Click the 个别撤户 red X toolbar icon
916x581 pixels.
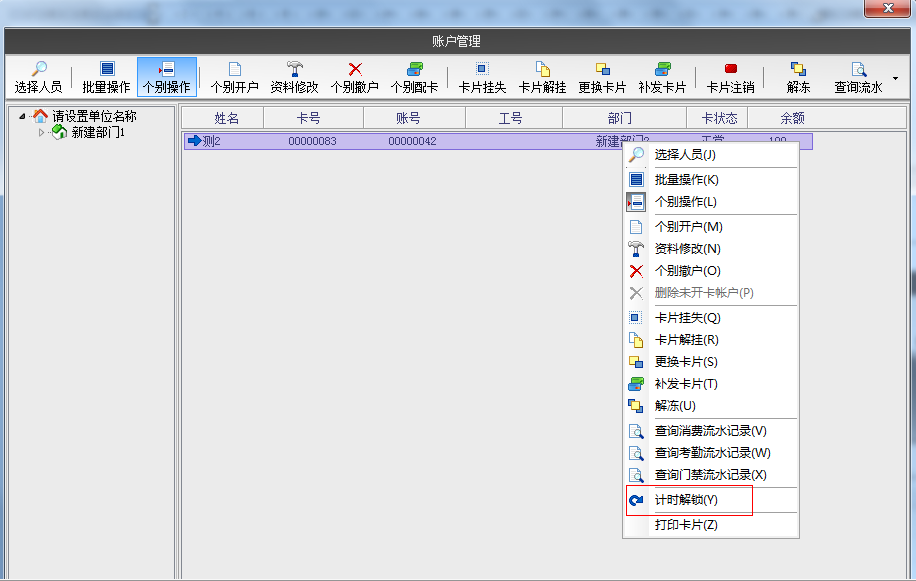[x=354, y=77]
